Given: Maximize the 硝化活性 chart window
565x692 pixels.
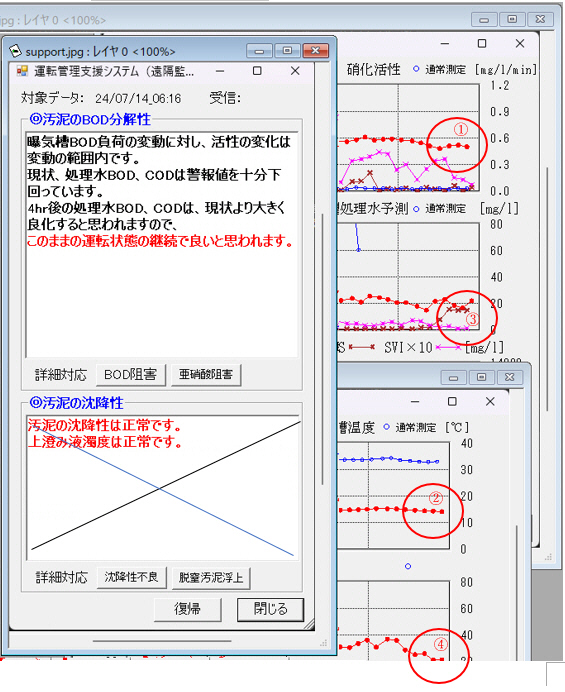Looking at the screenshot, I should (x=482, y=43).
